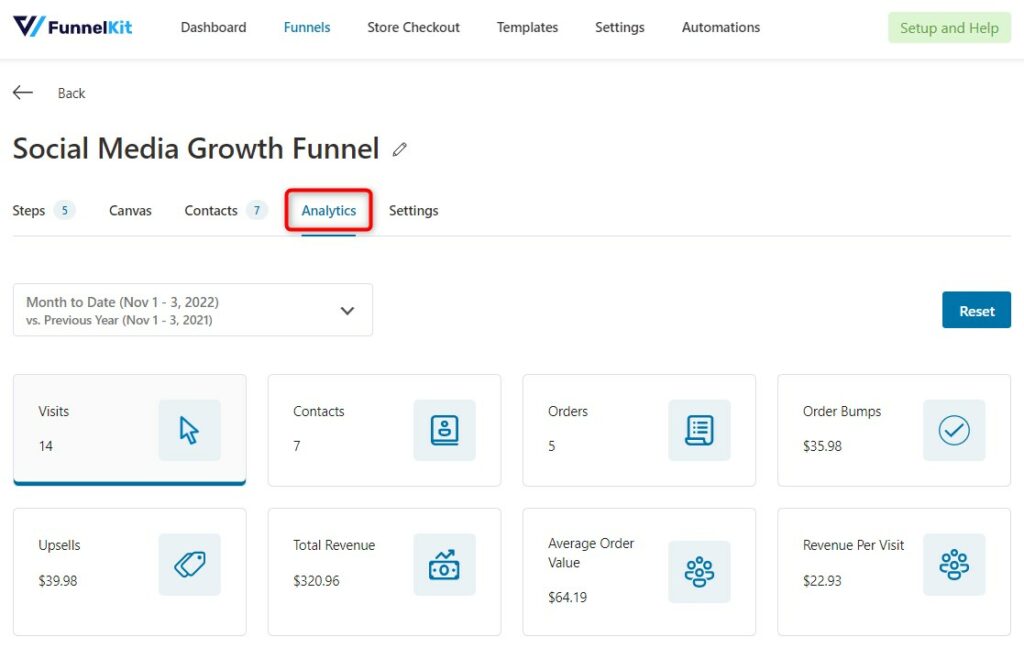The width and height of the screenshot is (1024, 648).
Task: Click the $35.98 order bumps value
Action: pyautogui.click(x=822, y=446)
